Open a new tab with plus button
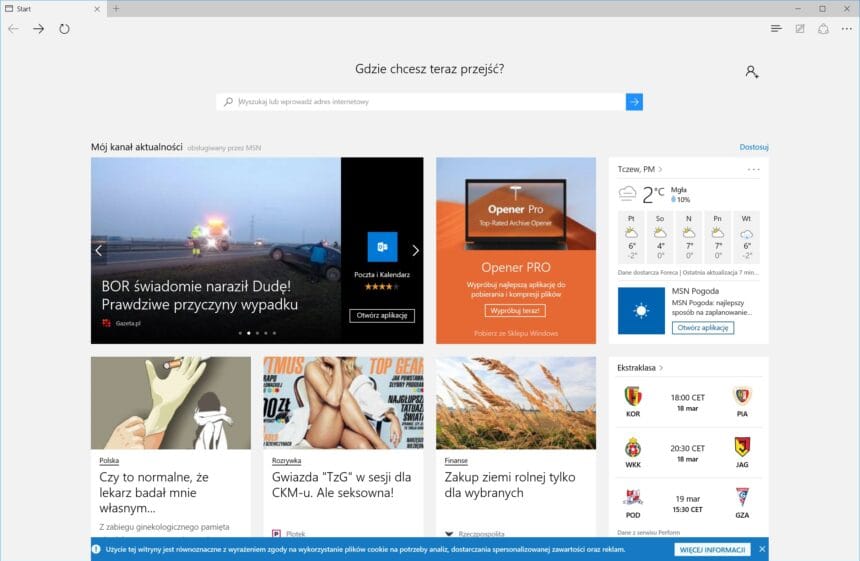This screenshot has height=561, width=860. coord(116,8)
